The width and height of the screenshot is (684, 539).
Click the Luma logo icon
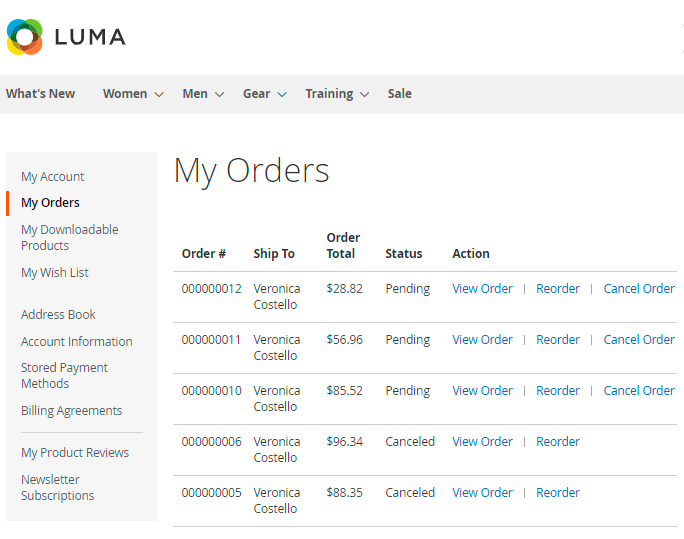[25, 37]
